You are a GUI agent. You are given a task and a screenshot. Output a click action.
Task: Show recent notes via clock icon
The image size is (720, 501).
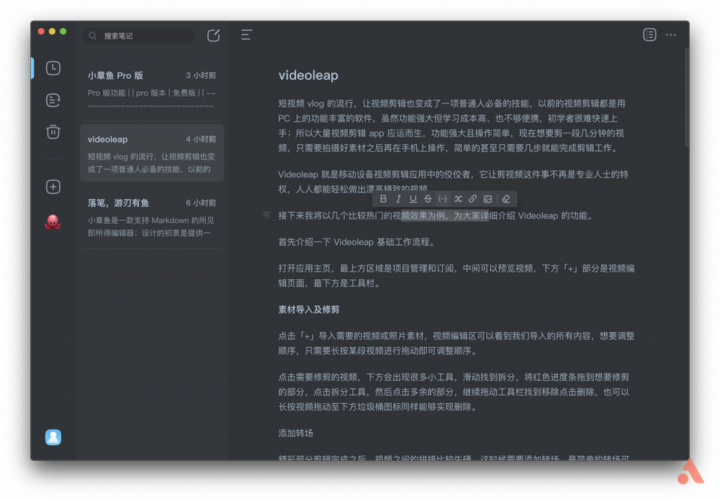[x=53, y=68]
